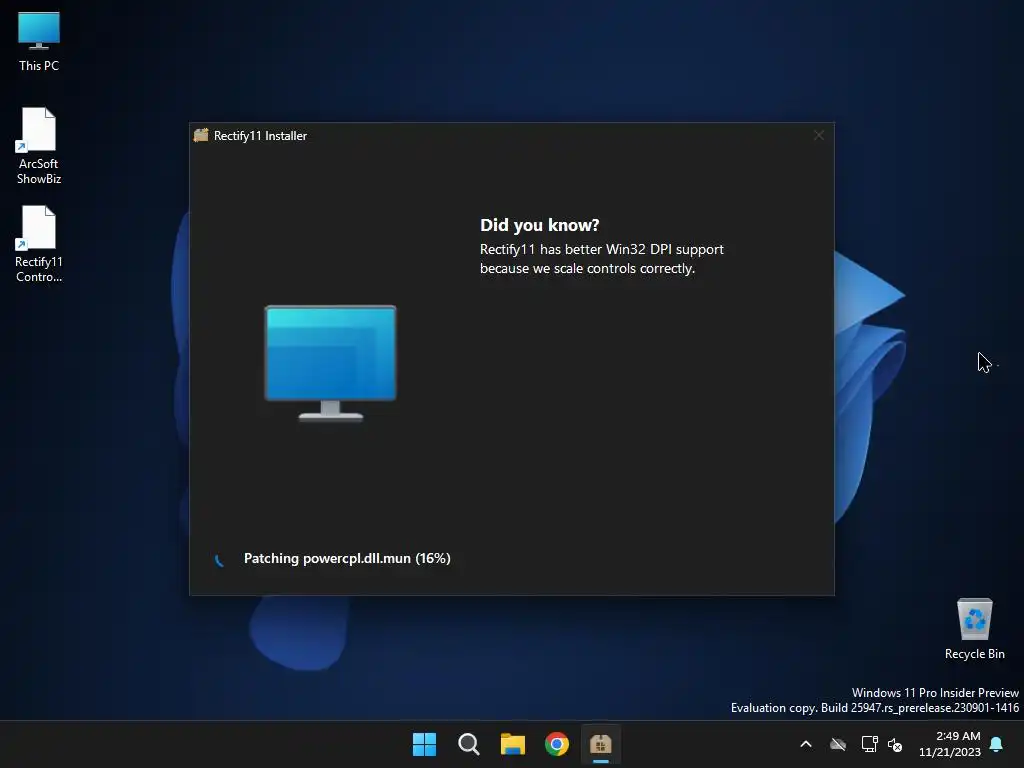This screenshot has width=1024, height=768.
Task: Open the Windows Start menu
Action: coord(424,744)
